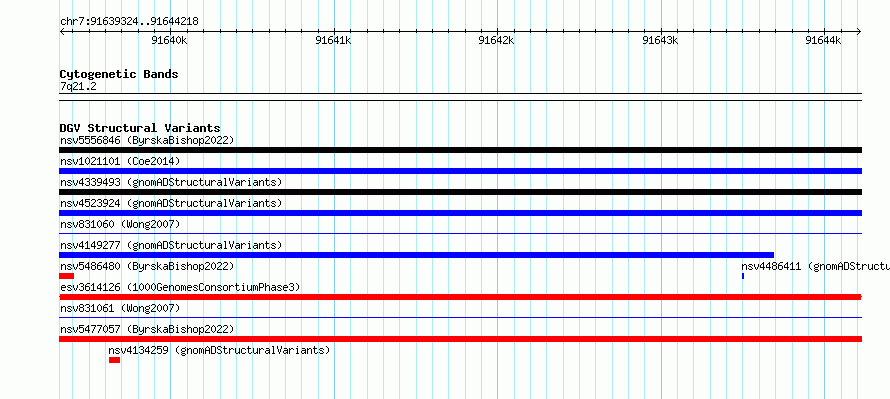890x399 pixels.
Task: Click the 91642k ruler tick label
Action: [x=497, y=40]
